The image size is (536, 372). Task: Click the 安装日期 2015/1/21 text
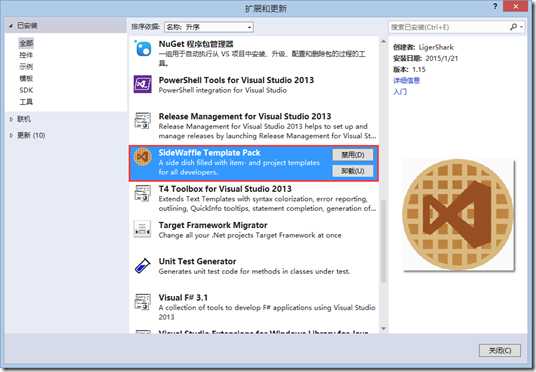(426, 58)
